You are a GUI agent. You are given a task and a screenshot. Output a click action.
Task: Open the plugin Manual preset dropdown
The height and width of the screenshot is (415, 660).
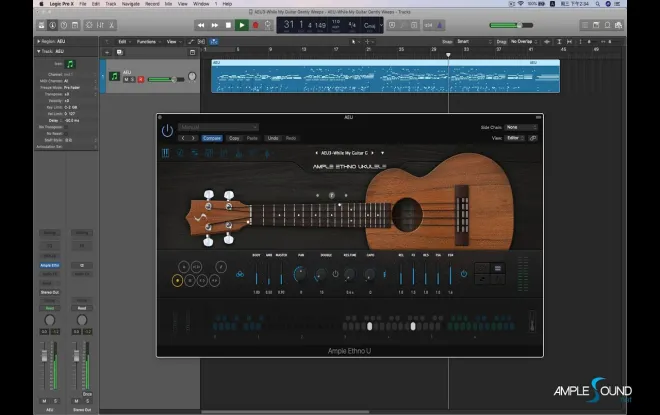(218, 127)
